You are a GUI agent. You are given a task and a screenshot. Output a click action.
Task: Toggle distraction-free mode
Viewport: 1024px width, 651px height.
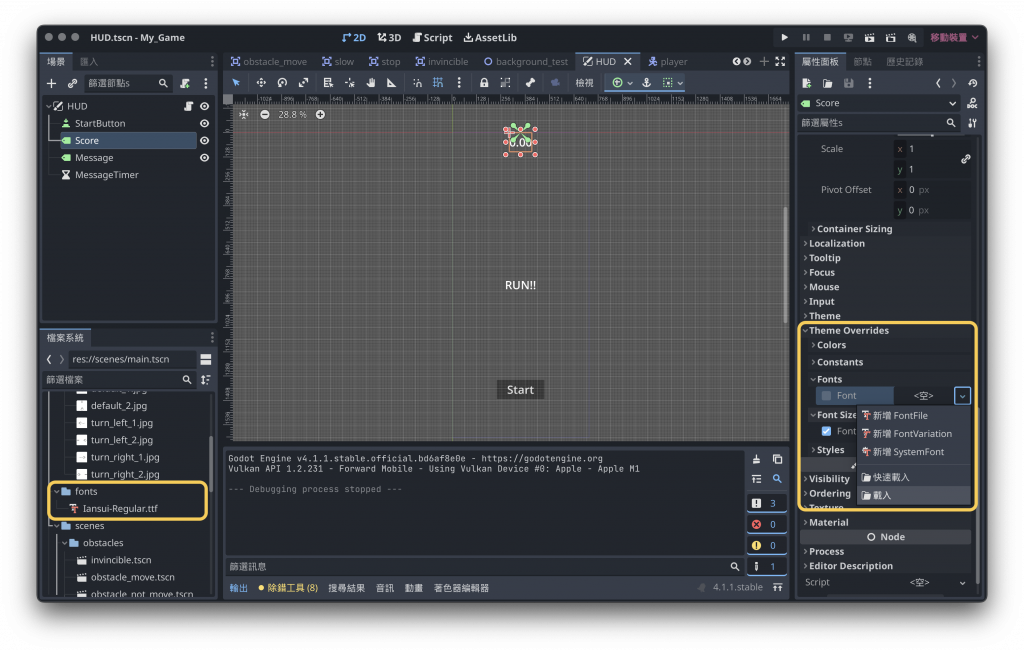click(x=780, y=61)
